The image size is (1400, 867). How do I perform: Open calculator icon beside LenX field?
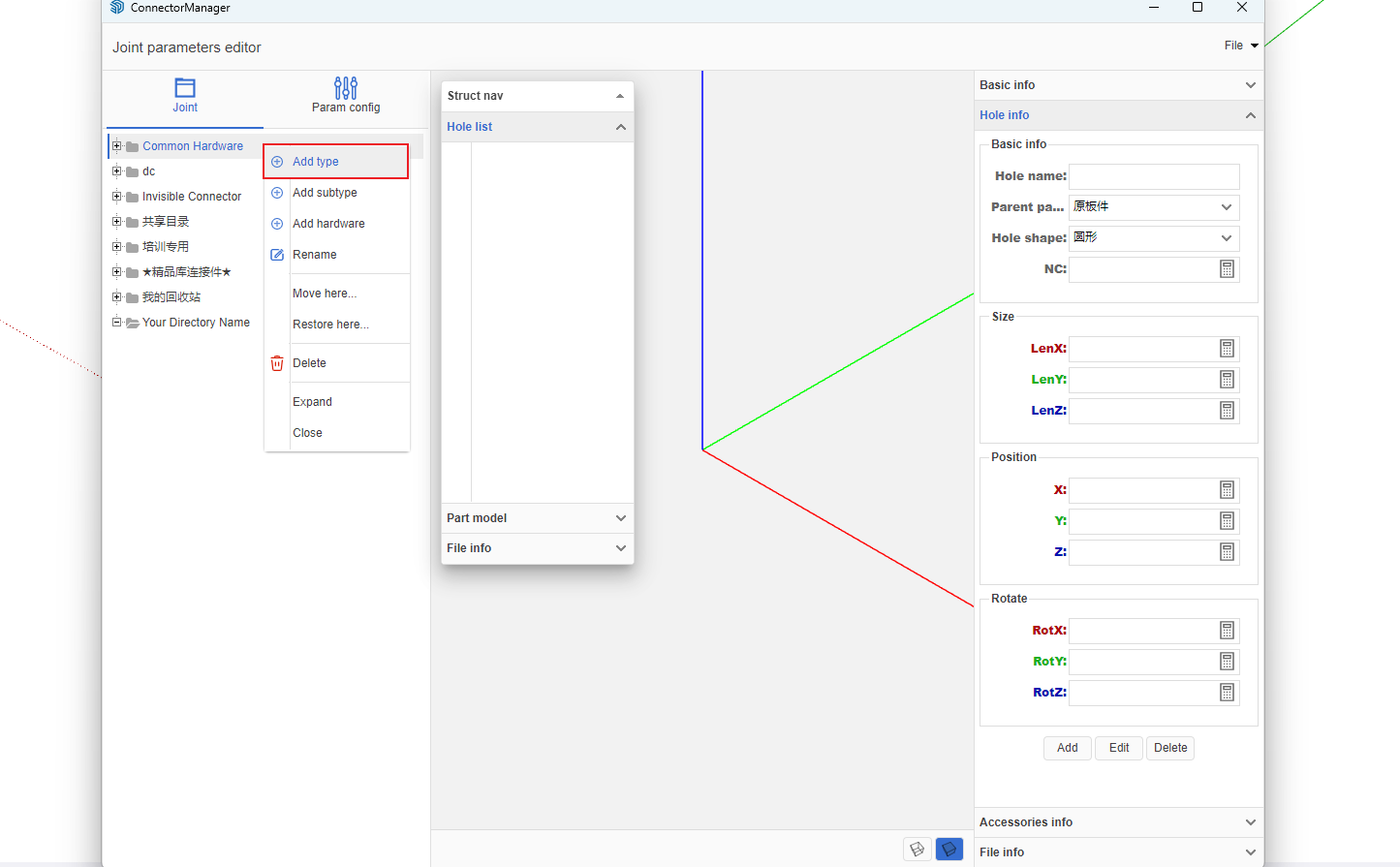pyautogui.click(x=1227, y=349)
